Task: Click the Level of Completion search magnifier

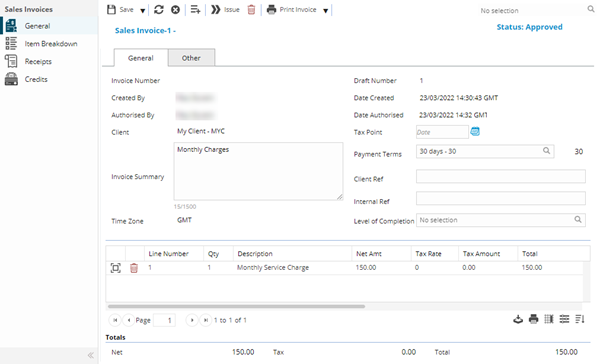Action: tap(578, 219)
